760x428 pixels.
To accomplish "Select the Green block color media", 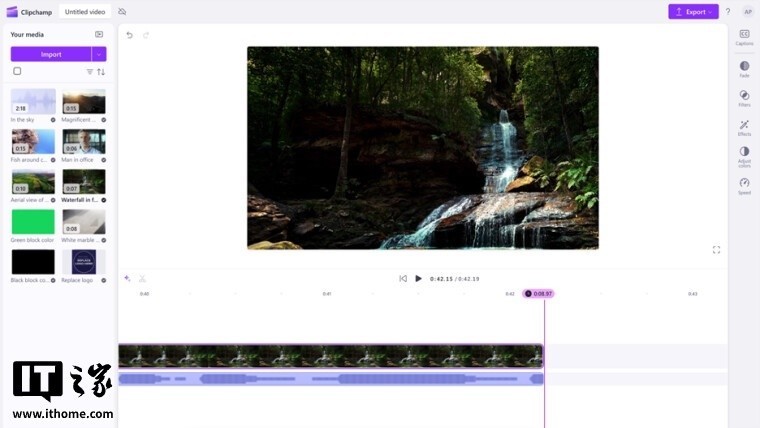I will point(33,222).
